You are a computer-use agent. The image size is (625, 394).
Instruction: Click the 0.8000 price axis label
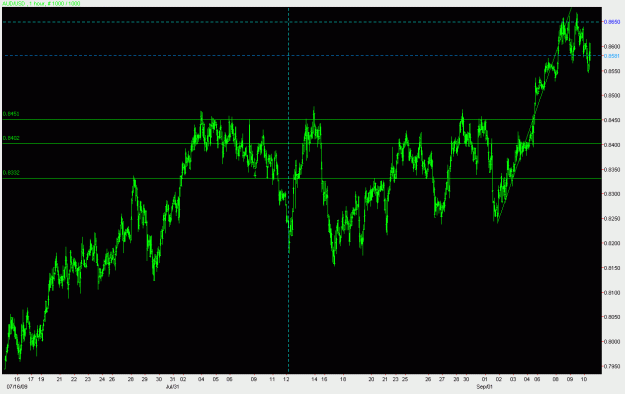click(x=612, y=342)
